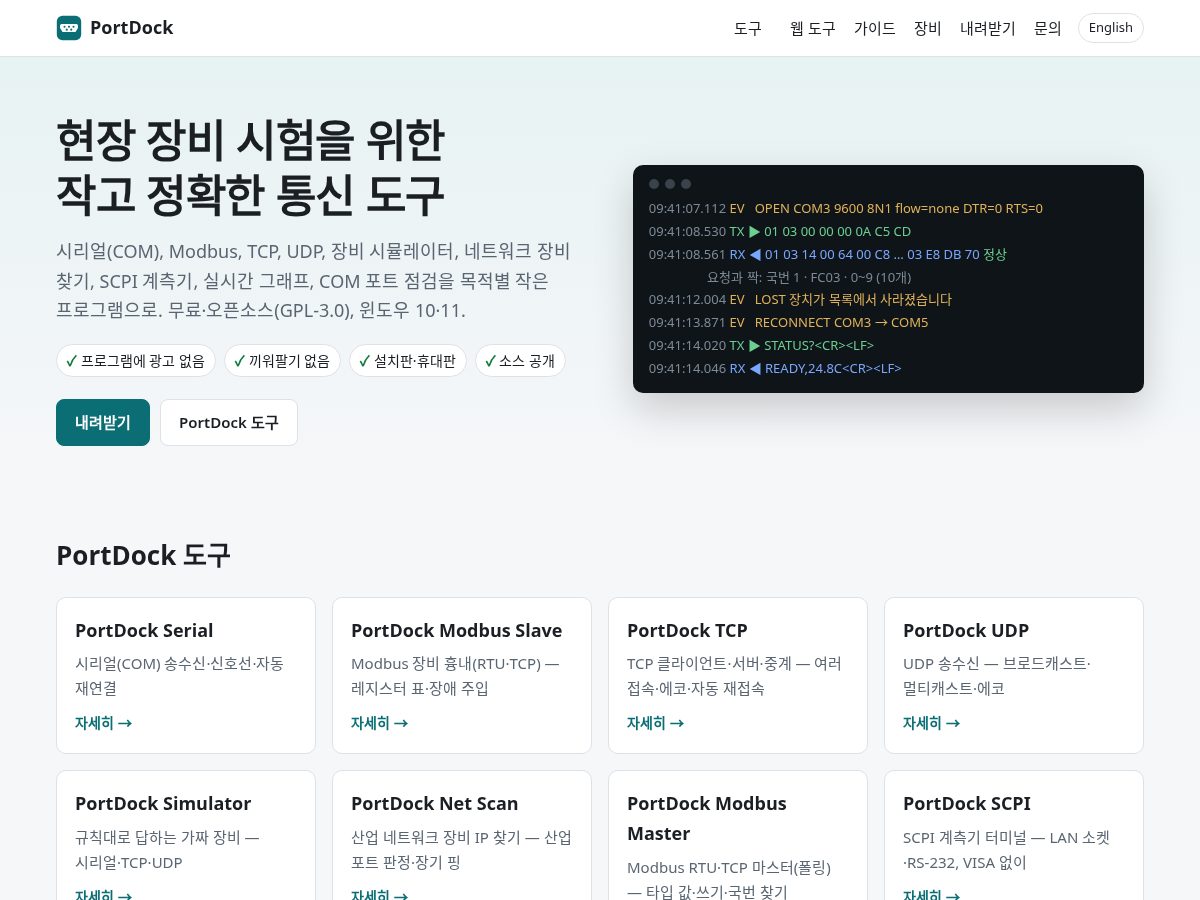Open 자세히 link under PortDock Serial
The width and height of the screenshot is (1200, 900).
(x=103, y=723)
